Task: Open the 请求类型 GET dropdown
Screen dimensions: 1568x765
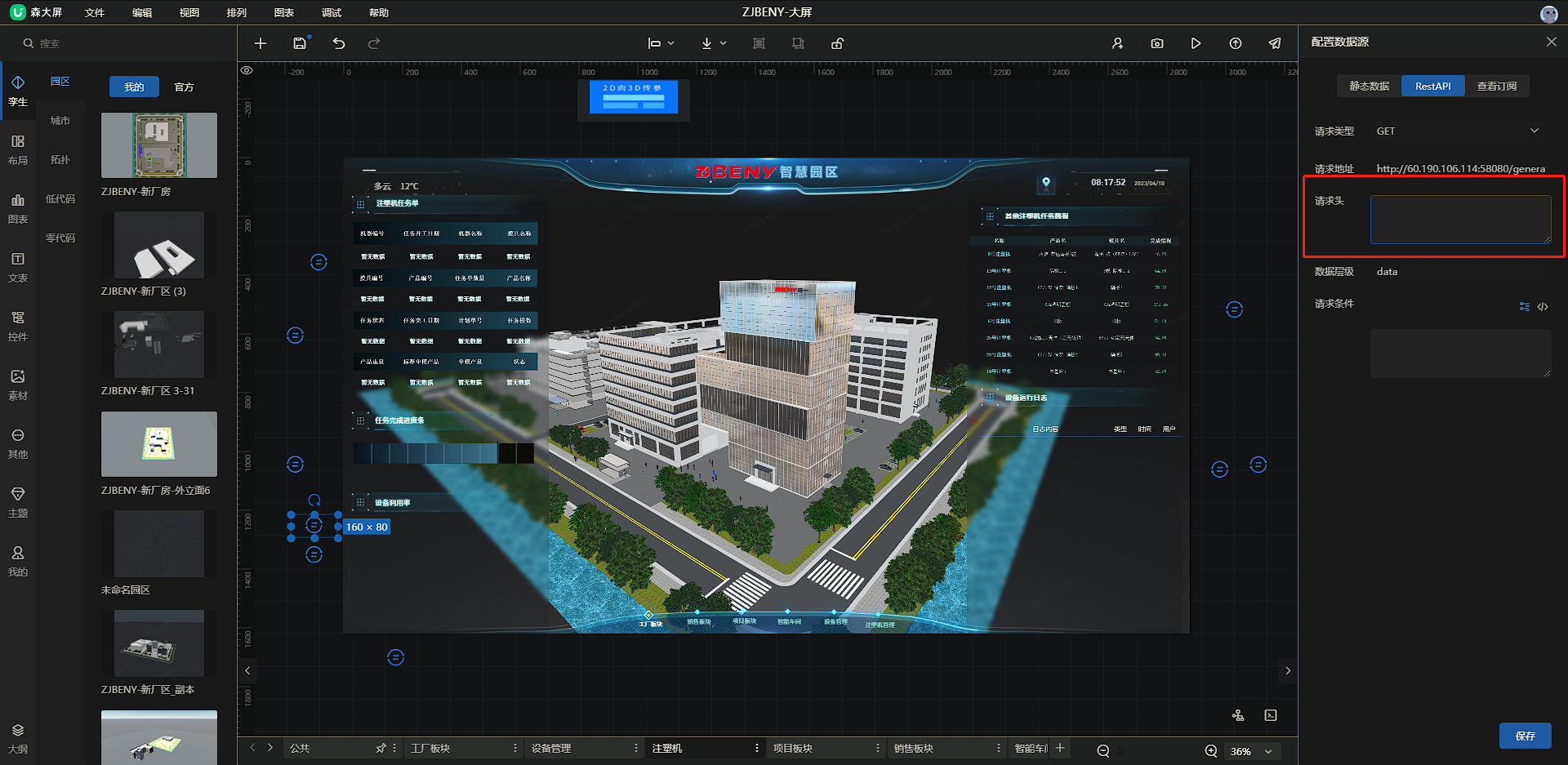Action: coord(1460,131)
